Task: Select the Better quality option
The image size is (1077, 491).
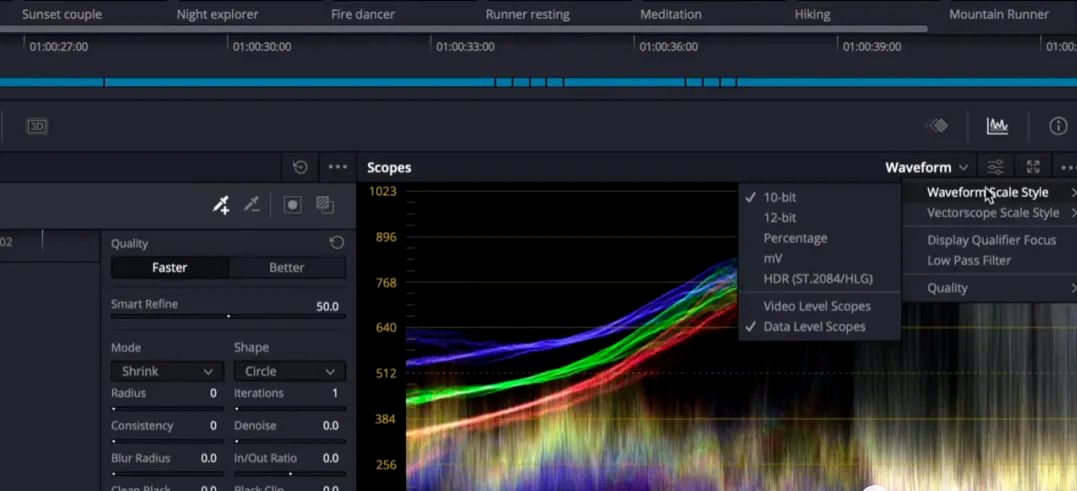Action: pyautogui.click(x=286, y=268)
